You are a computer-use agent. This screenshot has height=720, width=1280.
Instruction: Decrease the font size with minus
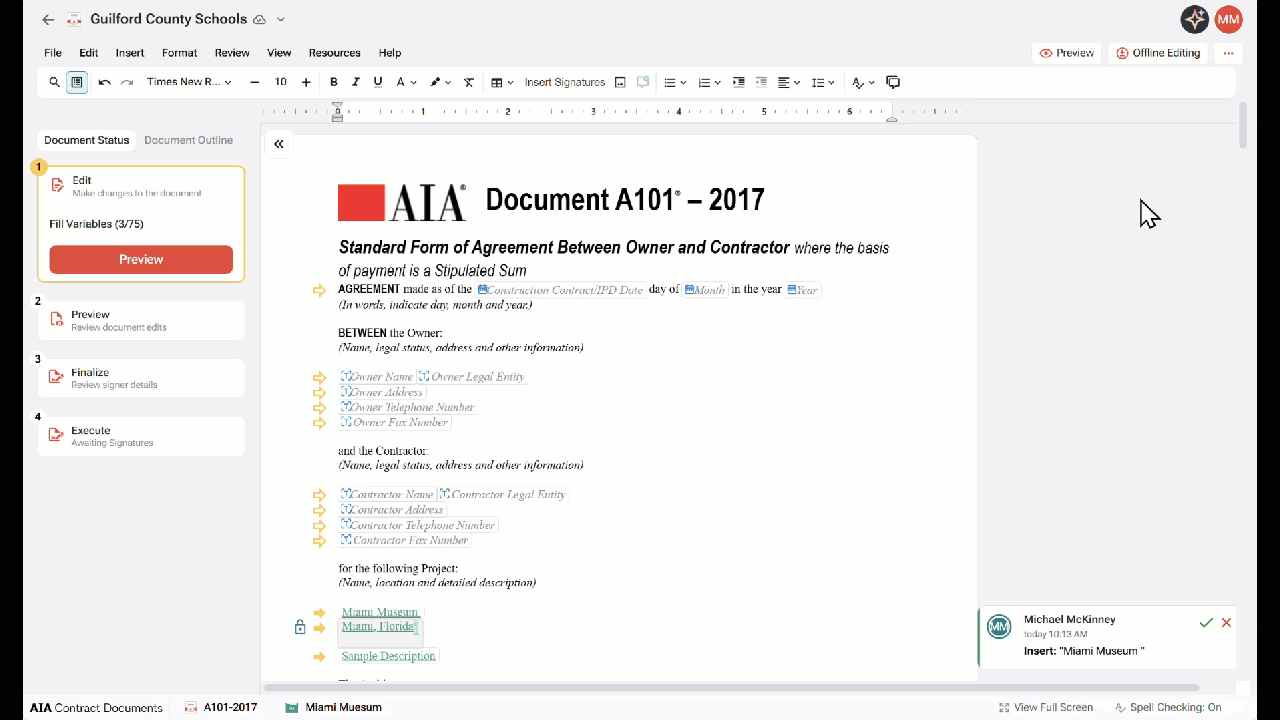point(255,83)
